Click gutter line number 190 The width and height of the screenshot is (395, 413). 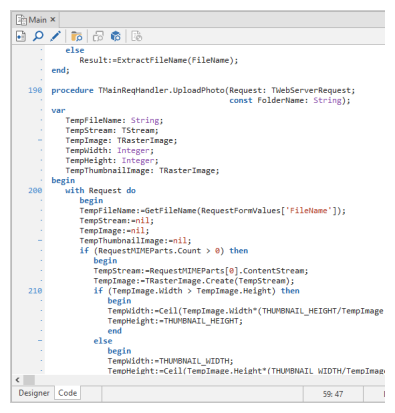(x=35, y=90)
